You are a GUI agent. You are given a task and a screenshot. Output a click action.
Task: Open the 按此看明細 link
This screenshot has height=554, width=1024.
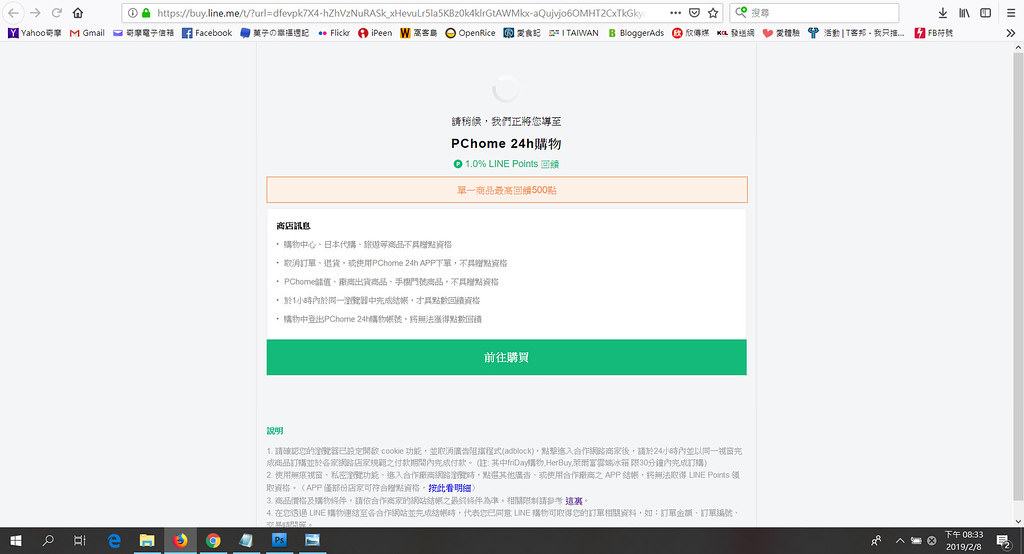click(449, 488)
